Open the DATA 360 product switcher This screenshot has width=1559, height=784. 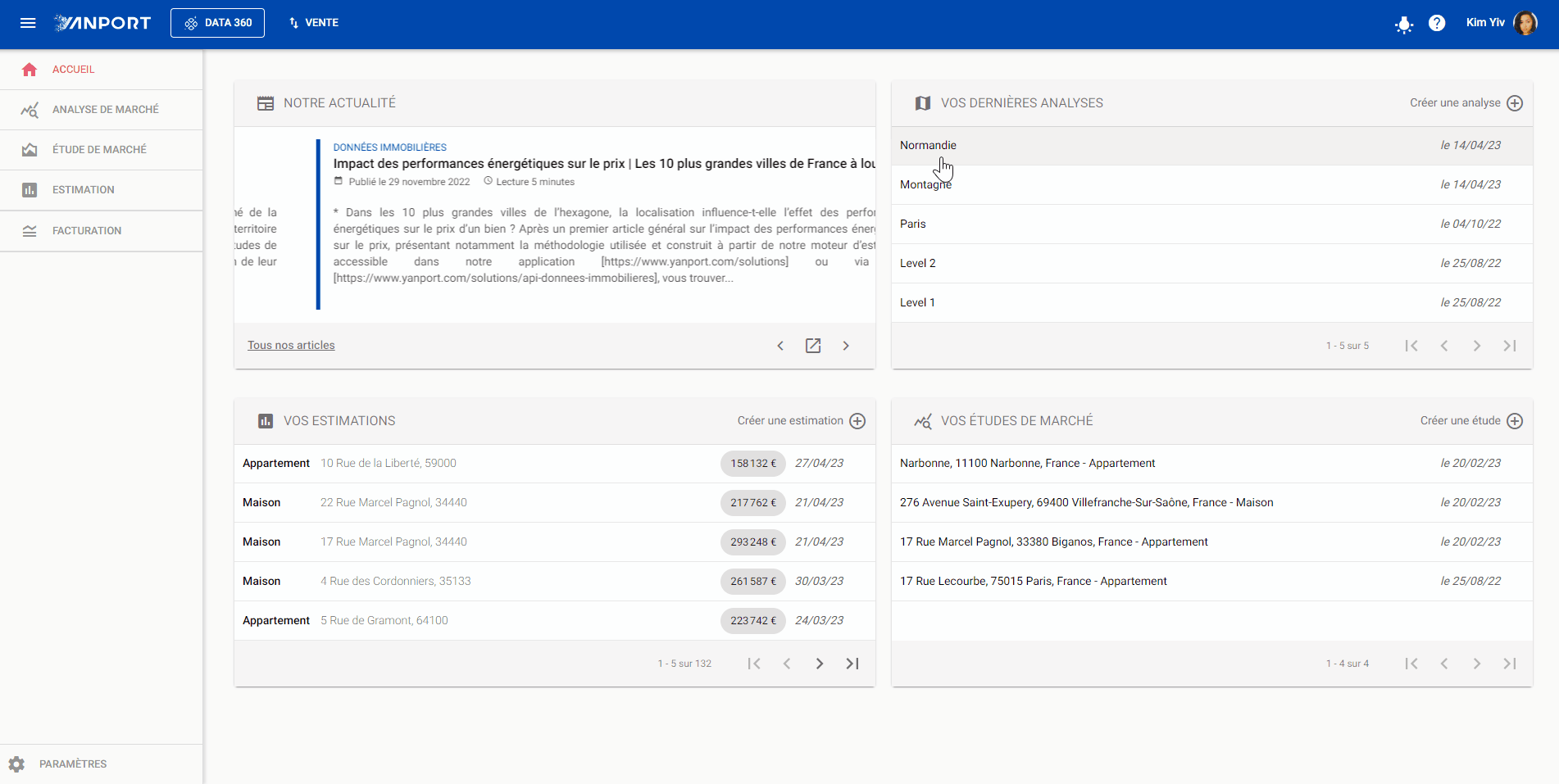pyautogui.click(x=217, y=23)
